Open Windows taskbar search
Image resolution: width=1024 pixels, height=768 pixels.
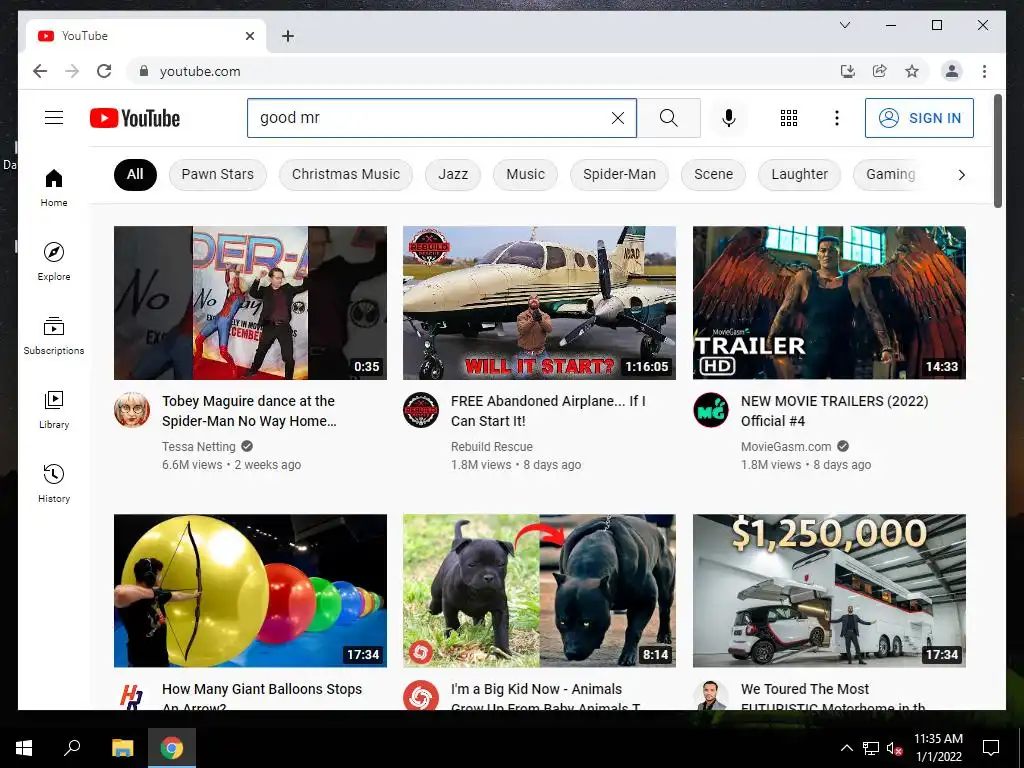click(72, 748)
